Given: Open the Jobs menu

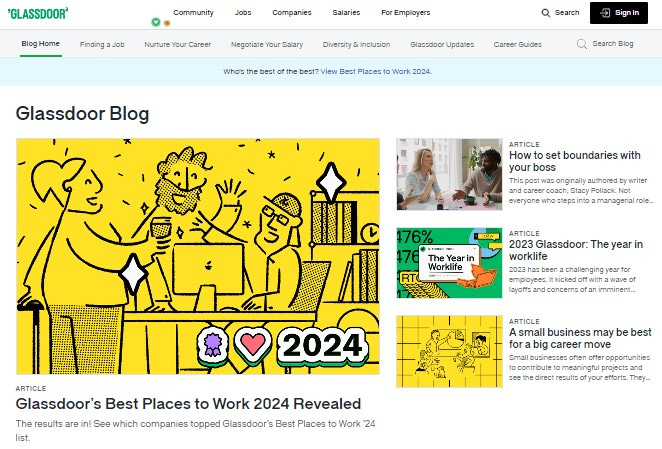Looking at the screenshot, I should 243,13.
